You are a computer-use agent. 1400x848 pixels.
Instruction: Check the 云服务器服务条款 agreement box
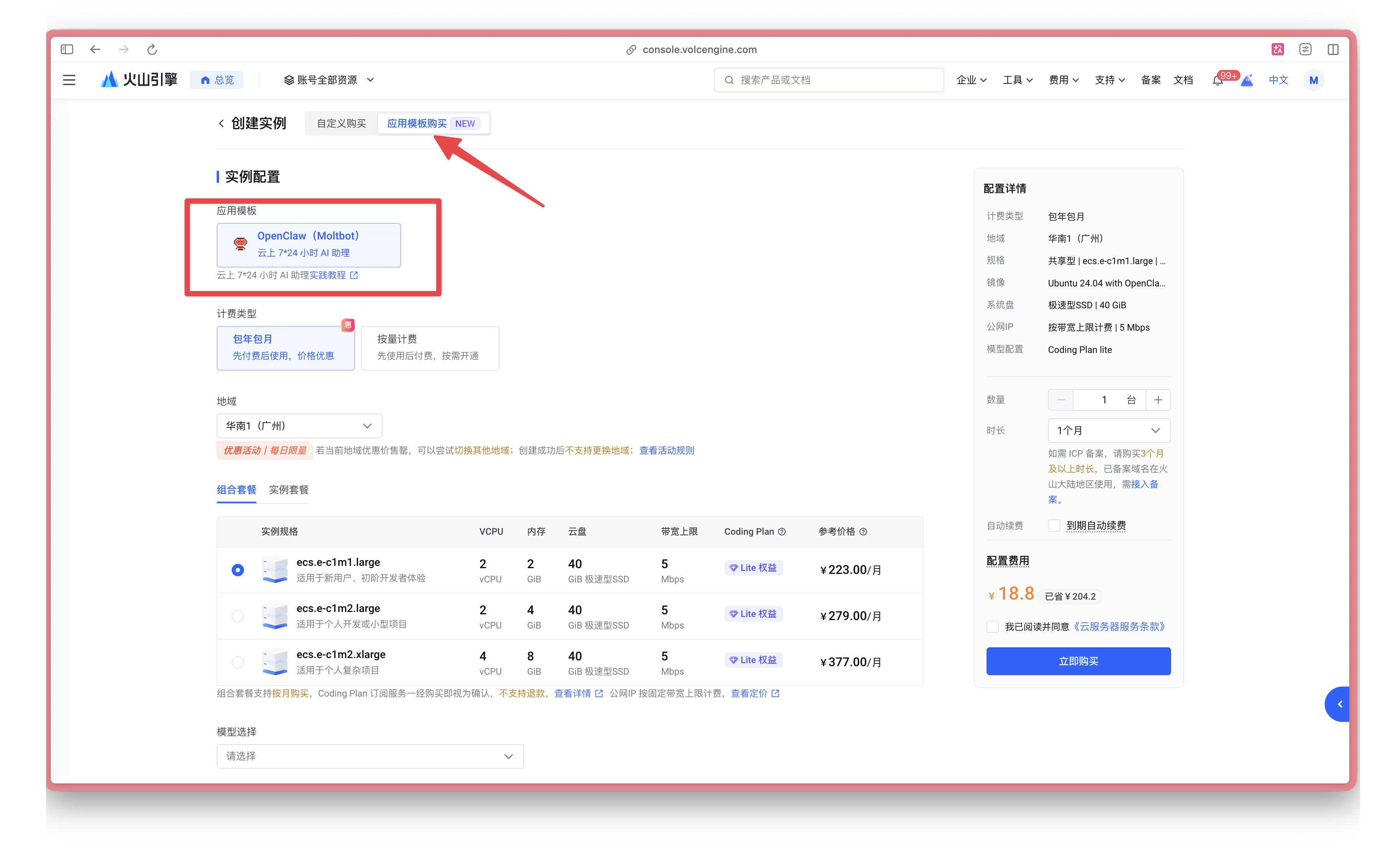[x=993, y=626]
